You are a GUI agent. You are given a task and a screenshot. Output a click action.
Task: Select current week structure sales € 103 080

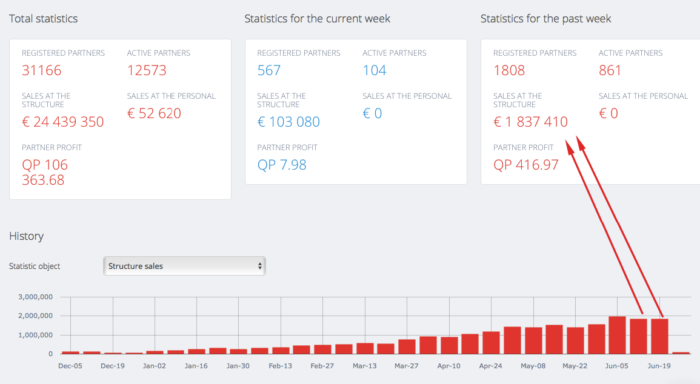[x=288, y=122]
